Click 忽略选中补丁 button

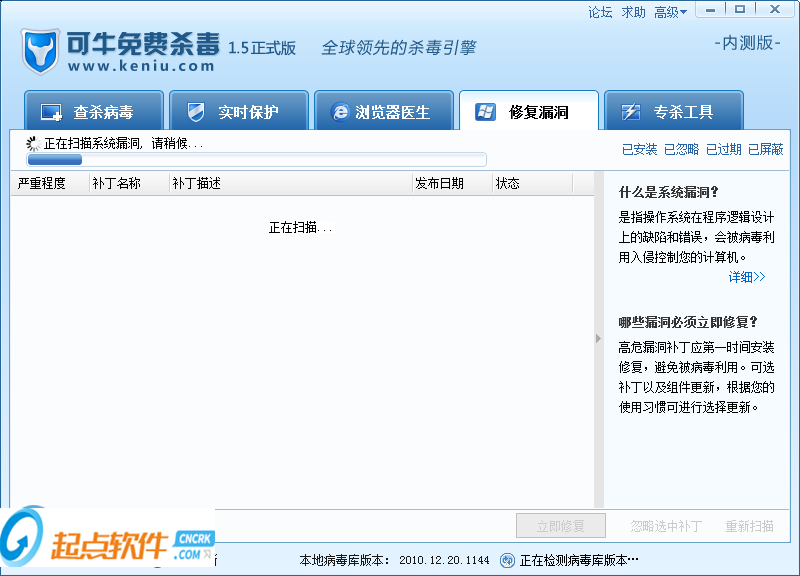pos(666,526)
